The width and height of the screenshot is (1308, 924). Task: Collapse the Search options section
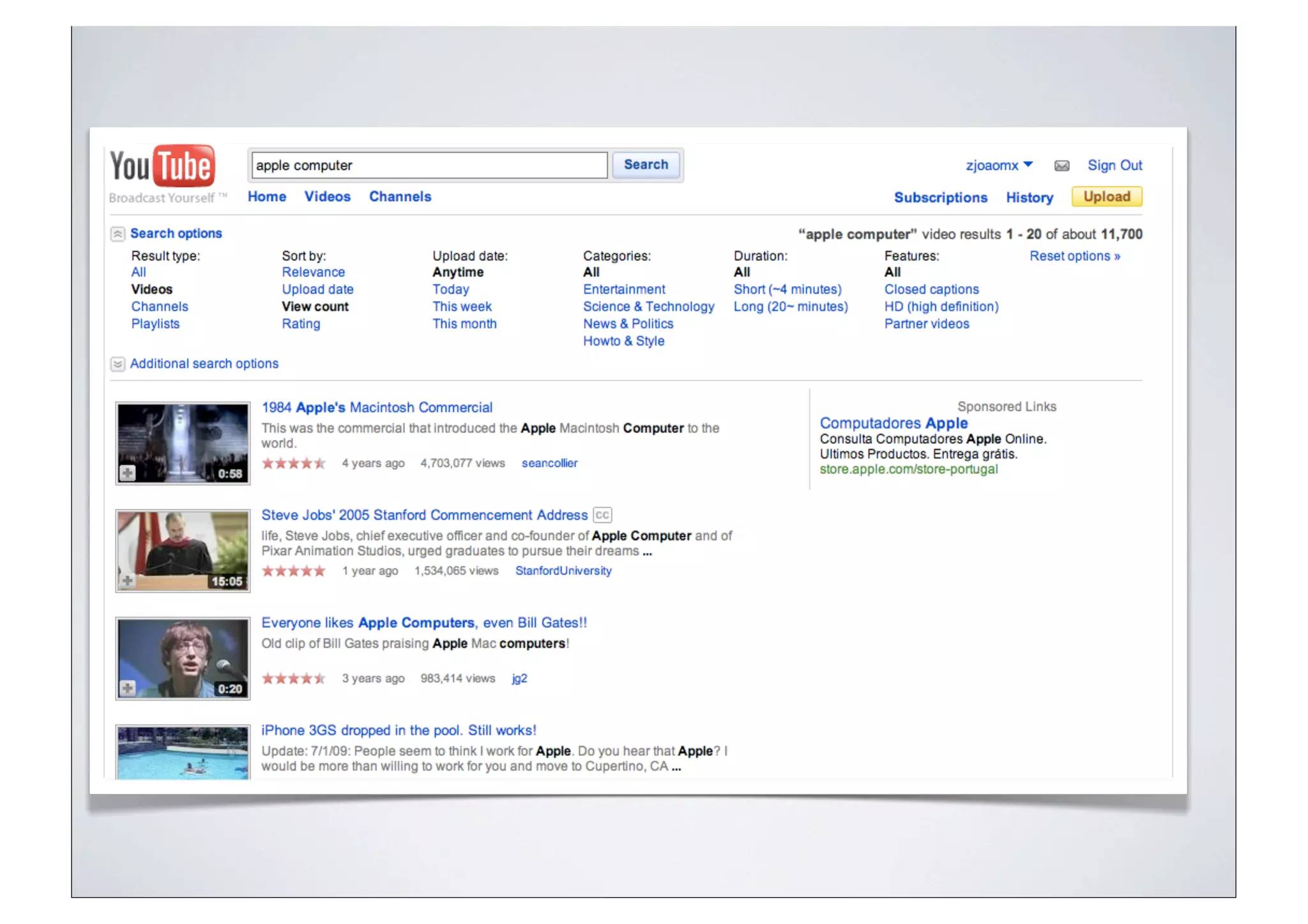tap(118, 234)
